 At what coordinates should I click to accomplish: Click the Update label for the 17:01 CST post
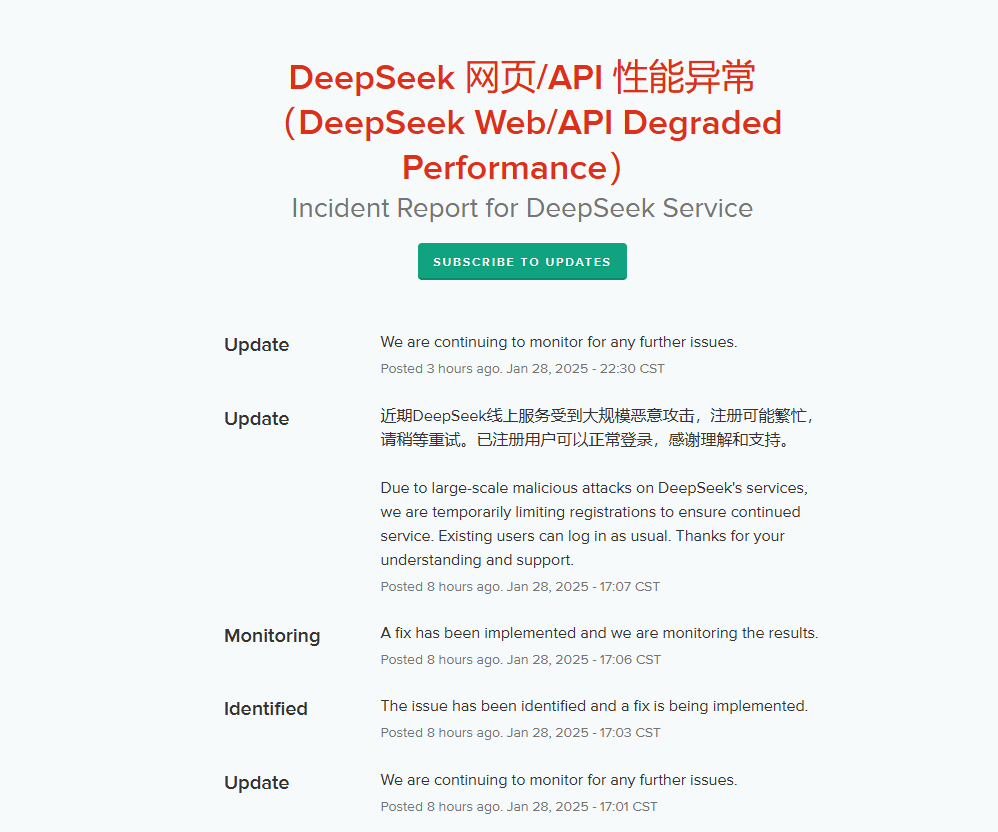(x=257, y=782)
